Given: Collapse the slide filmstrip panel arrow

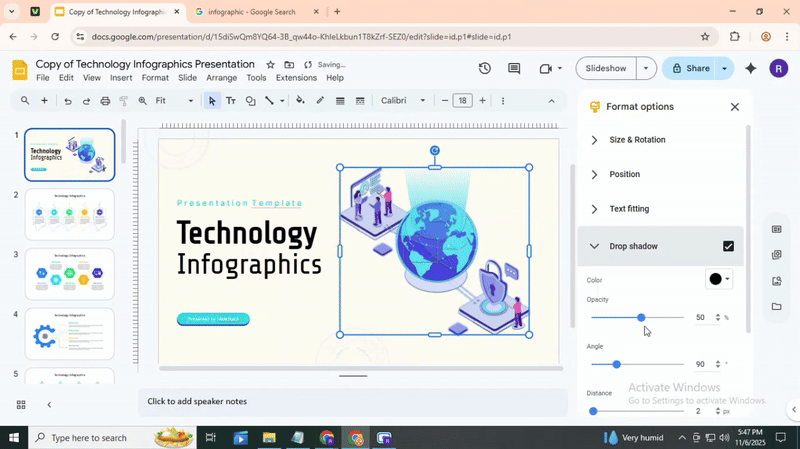Looking at the screenshot, I should coord(49,405).
